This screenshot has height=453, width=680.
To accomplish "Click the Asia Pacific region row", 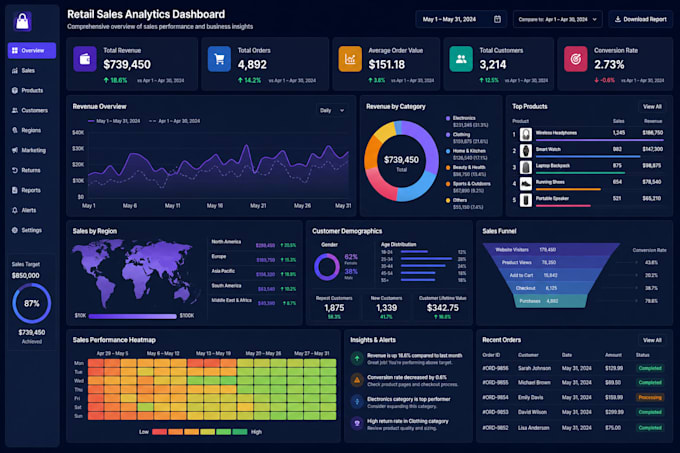I will (x=254, y=273).
